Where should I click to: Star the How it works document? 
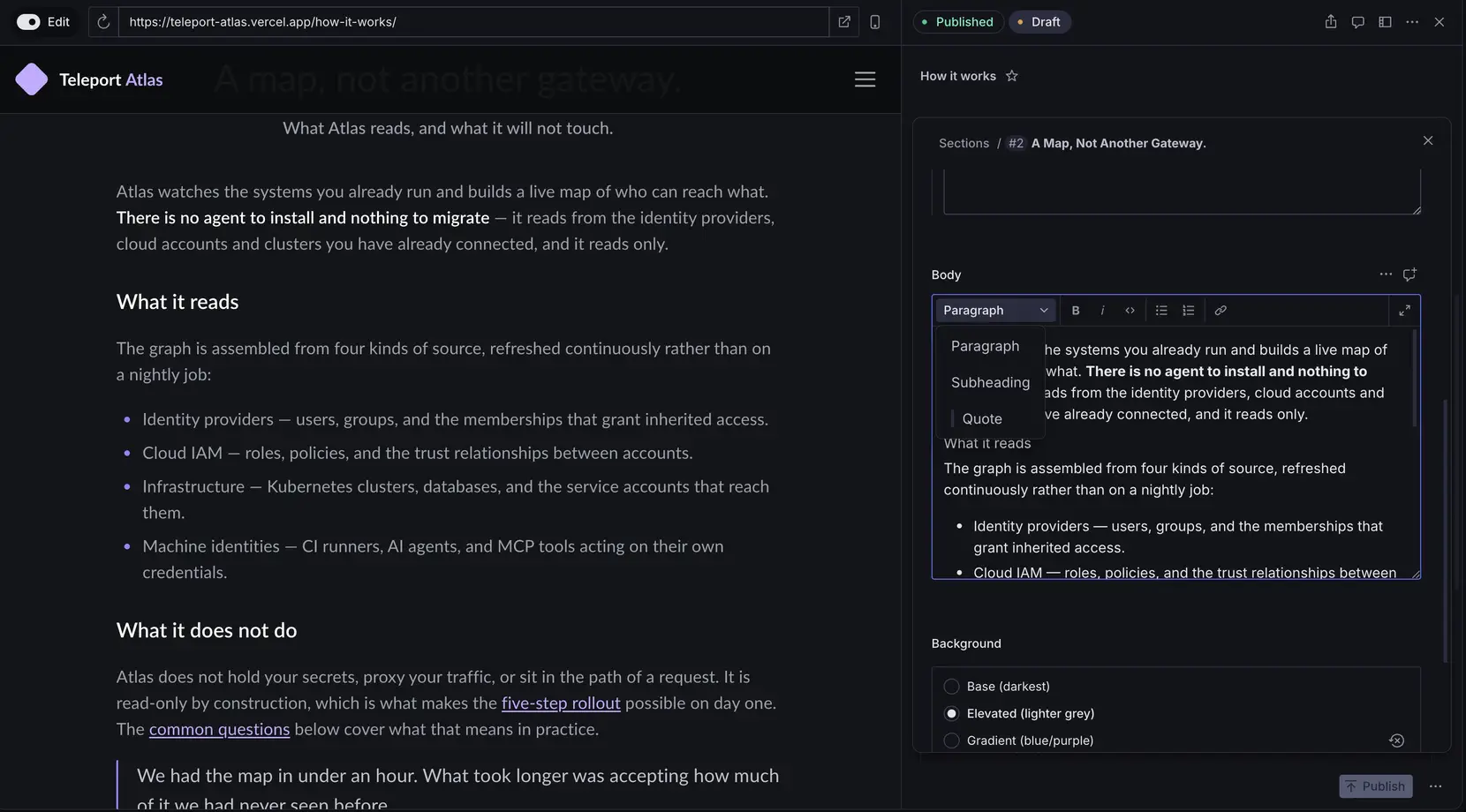pos(1012,76)
